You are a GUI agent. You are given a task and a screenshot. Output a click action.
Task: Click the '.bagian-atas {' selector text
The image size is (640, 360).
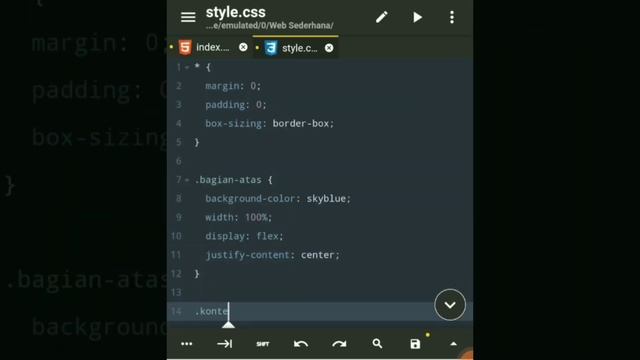point(233,180)
